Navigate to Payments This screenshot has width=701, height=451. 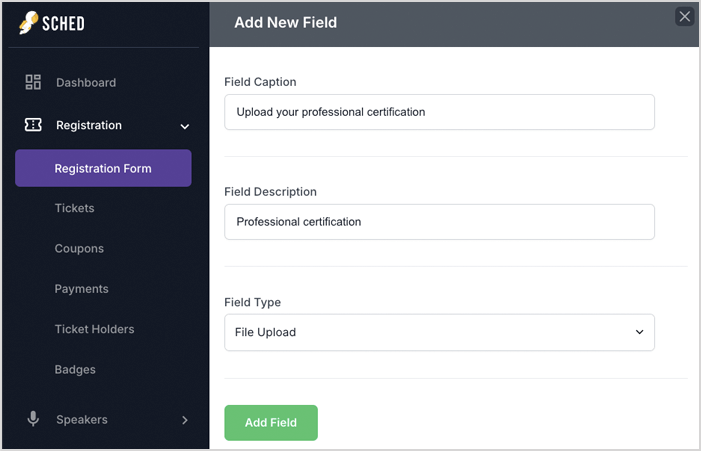click(81, 289)
